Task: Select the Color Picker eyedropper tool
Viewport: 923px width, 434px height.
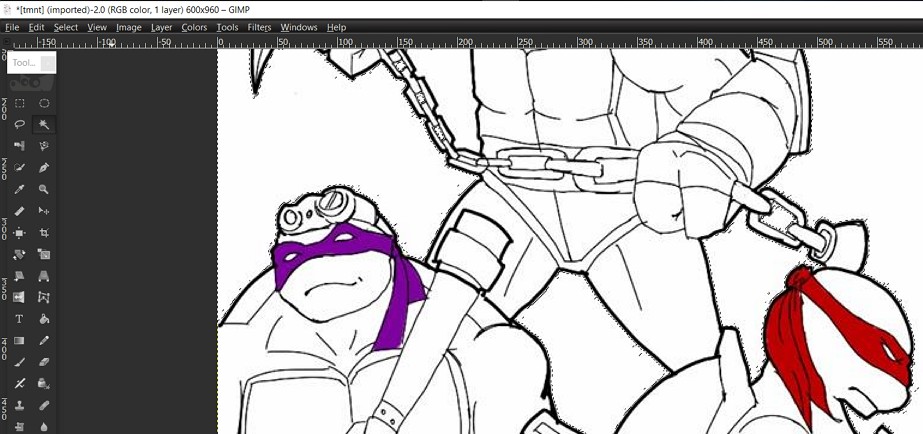Action: click(x=19, y=189)
